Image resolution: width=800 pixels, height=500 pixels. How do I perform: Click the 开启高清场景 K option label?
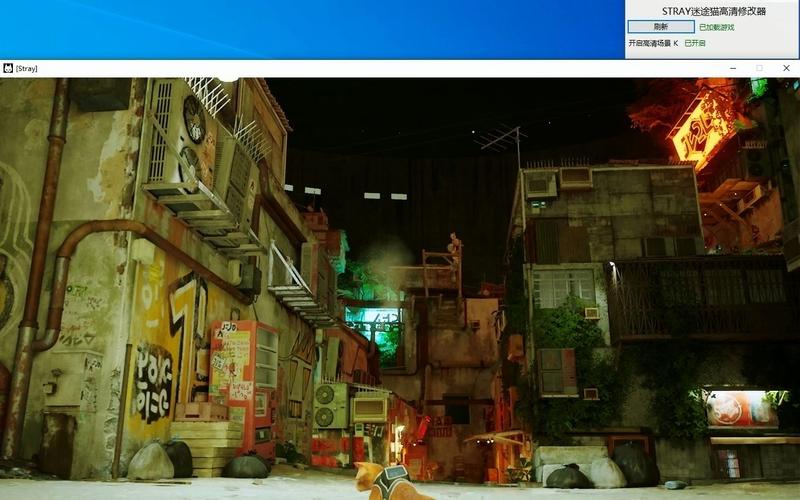(x=653, y=43)
